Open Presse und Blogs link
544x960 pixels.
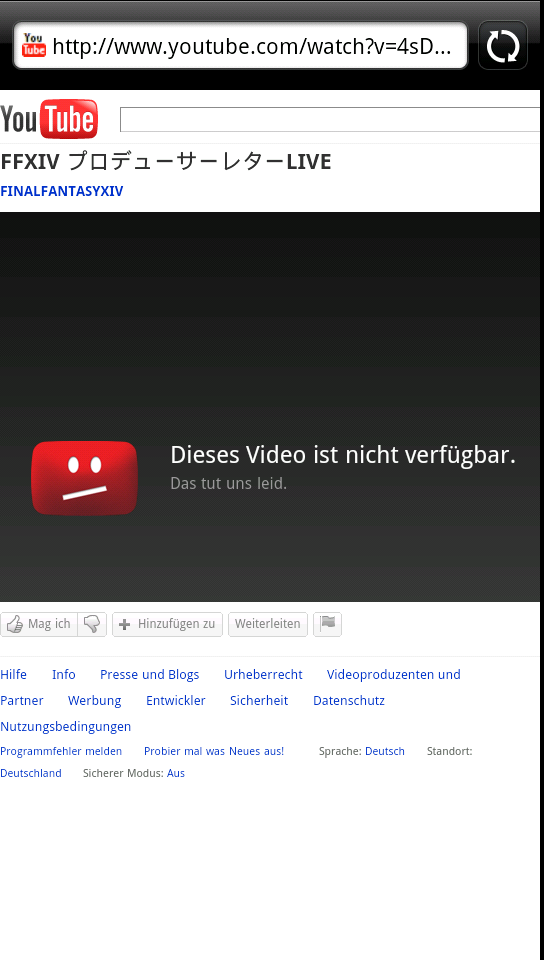coord(150,675)
